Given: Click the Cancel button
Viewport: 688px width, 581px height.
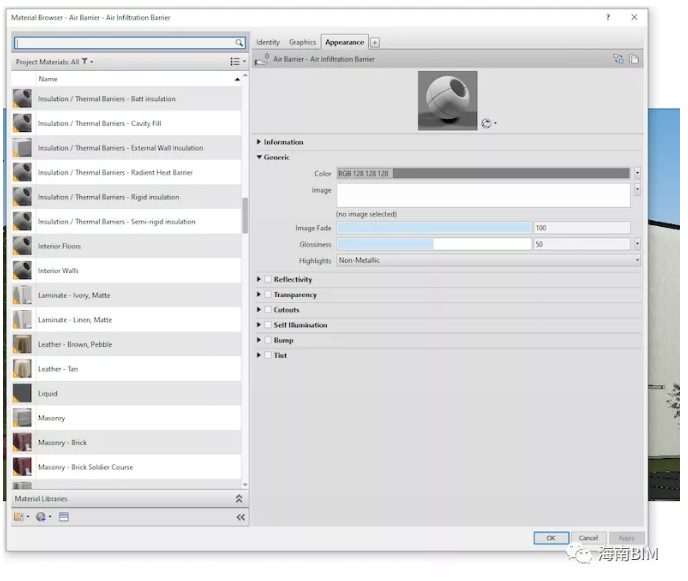Looking at the screenshot, I should [x=588, y=538].
